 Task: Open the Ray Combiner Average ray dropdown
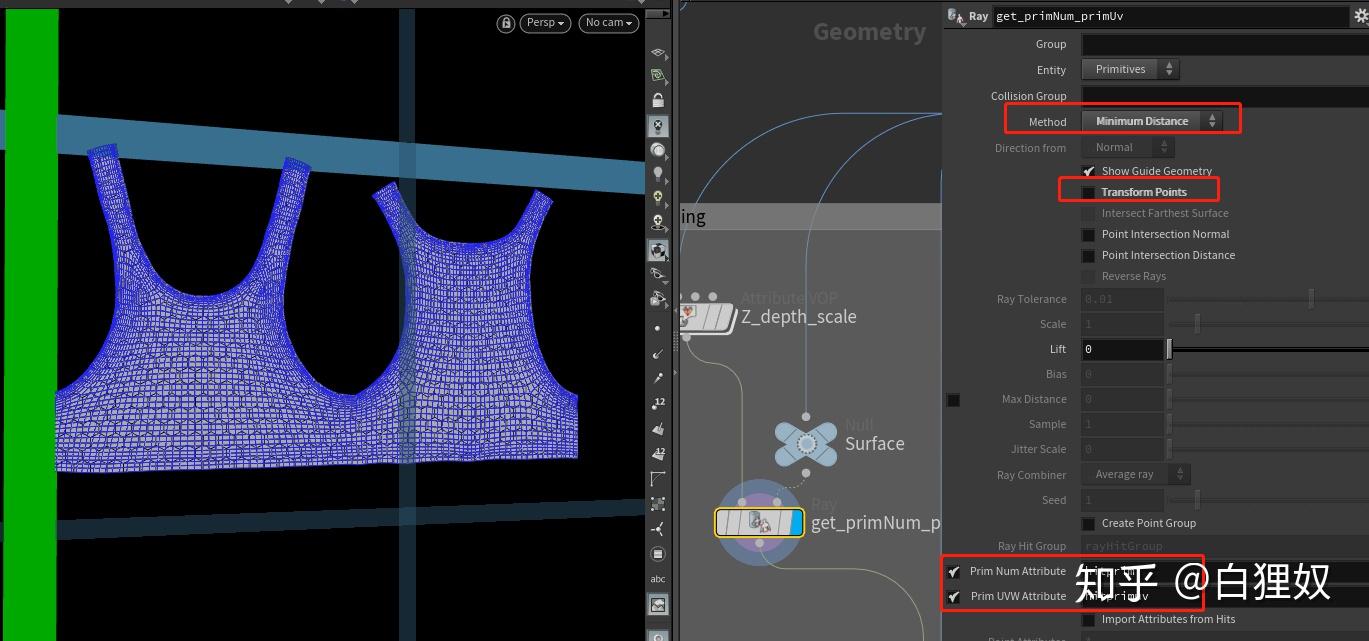coord(1135,475)
